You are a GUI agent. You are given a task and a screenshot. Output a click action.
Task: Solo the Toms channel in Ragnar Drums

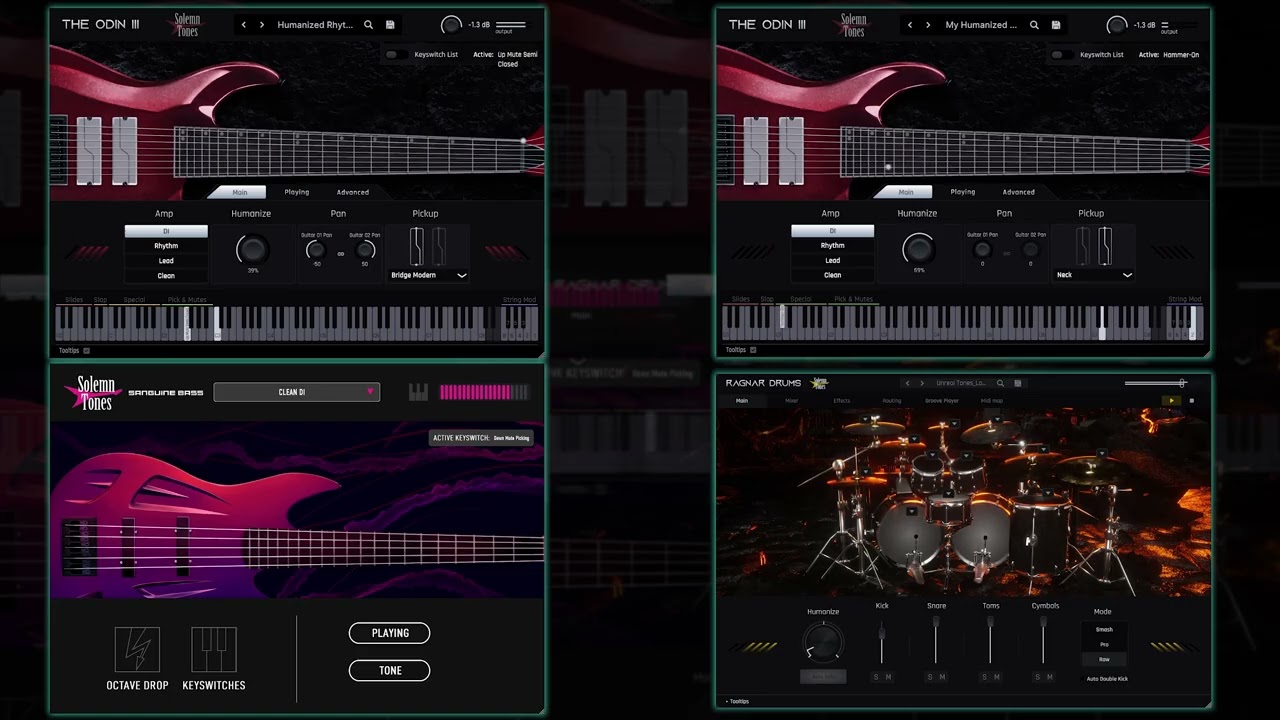(984, 677)
